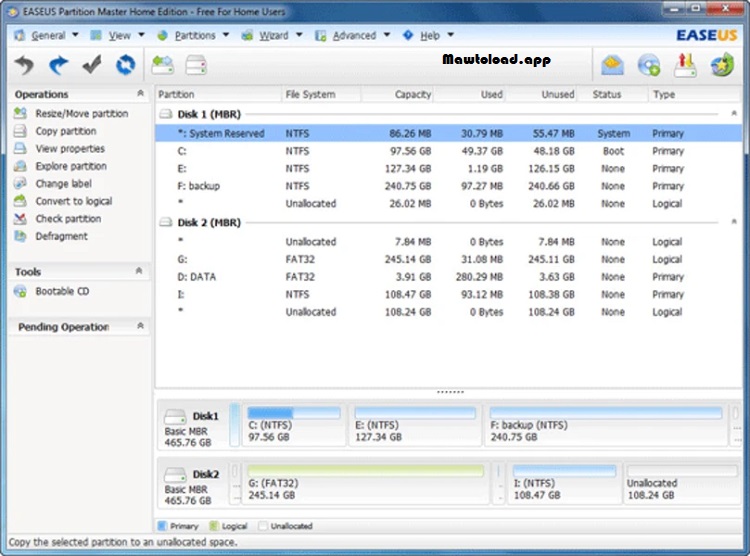This screenshot has width=750, height=556.
Task: Click the Disk 1 (MBR) drive icon in list
Action: pyautogui.click(x=165, y=114)
